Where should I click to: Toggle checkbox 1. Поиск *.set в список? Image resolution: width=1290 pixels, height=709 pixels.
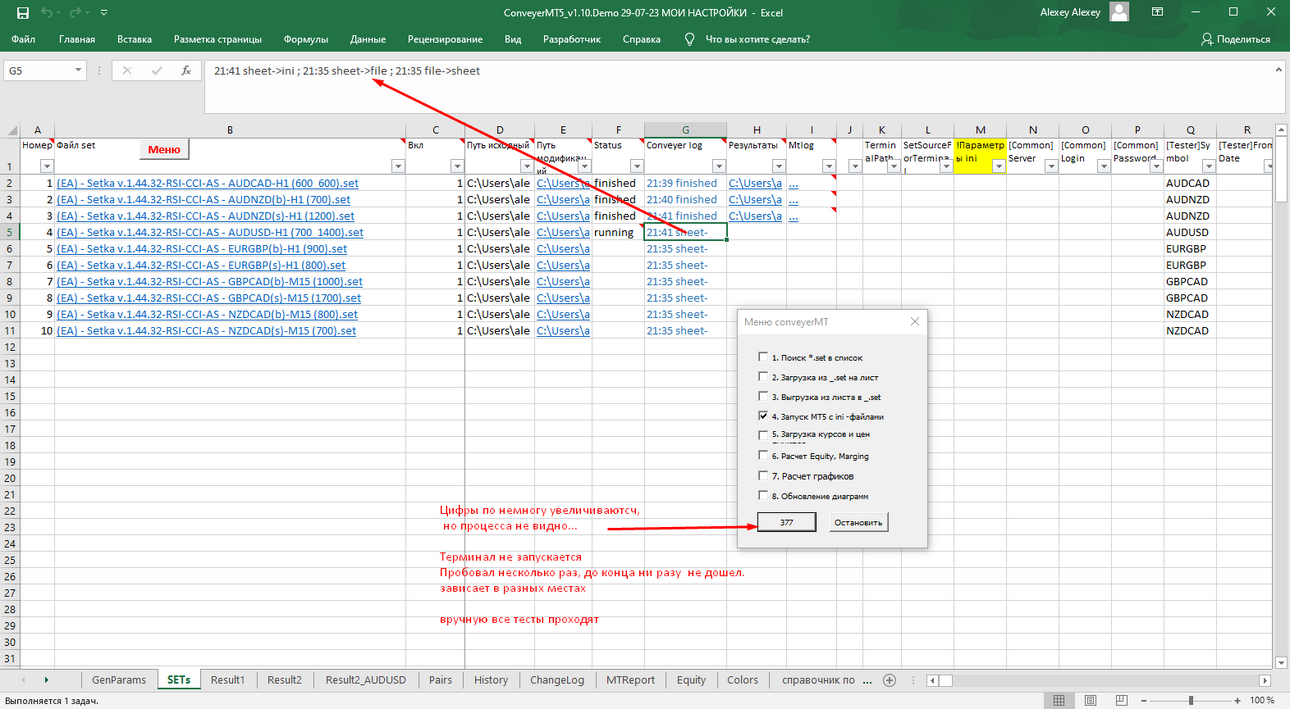click(x=763, y=357)
